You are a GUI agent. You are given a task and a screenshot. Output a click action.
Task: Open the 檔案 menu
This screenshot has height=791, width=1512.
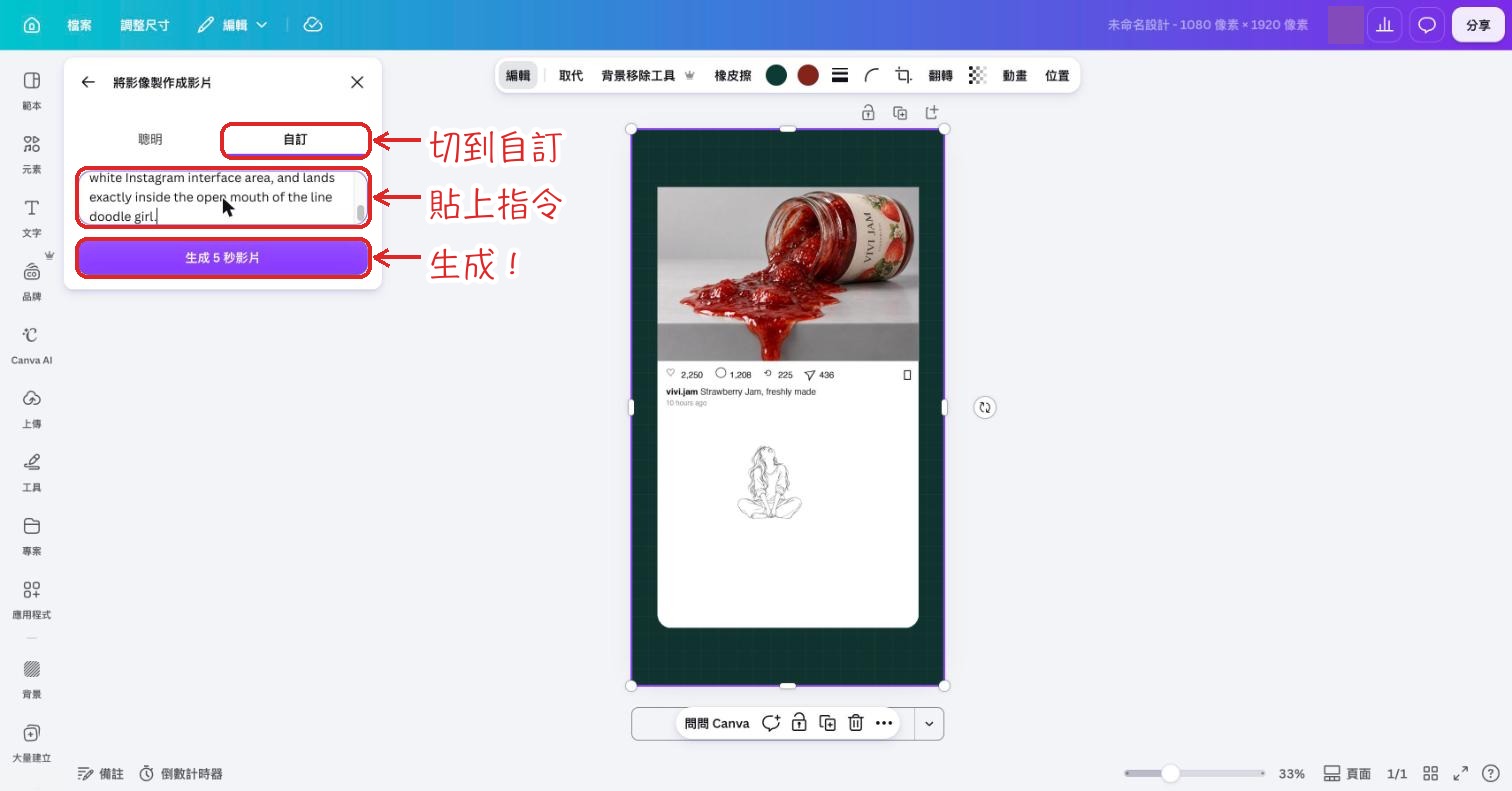[x=79, y=25]
